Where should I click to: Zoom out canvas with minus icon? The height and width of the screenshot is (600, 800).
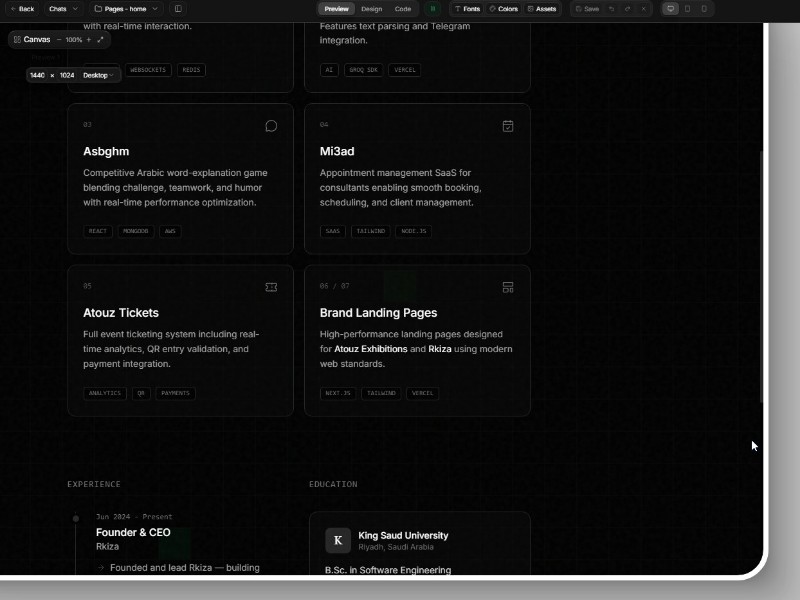click(x=58, y=39)
